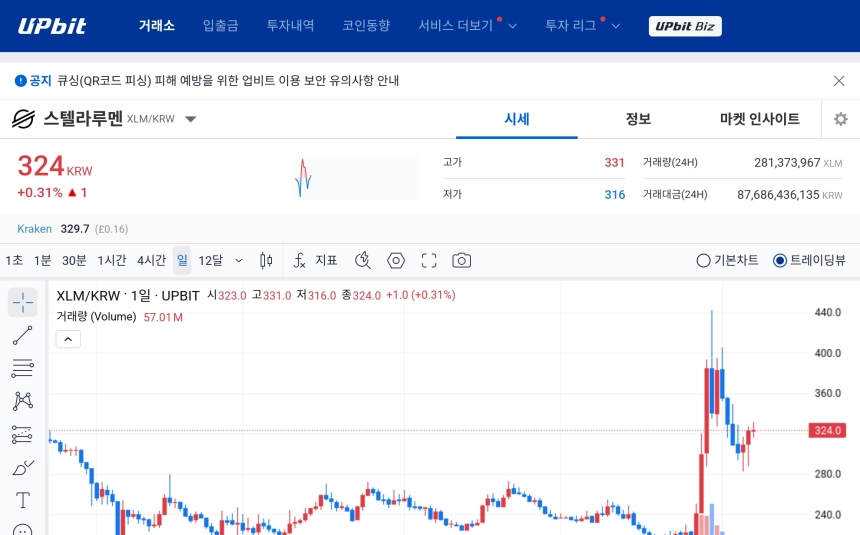Click the fx indicators icon
Image resolution: width=860 pixels, height=535 pixels.
pyautogui.click(x=299, y=261)
